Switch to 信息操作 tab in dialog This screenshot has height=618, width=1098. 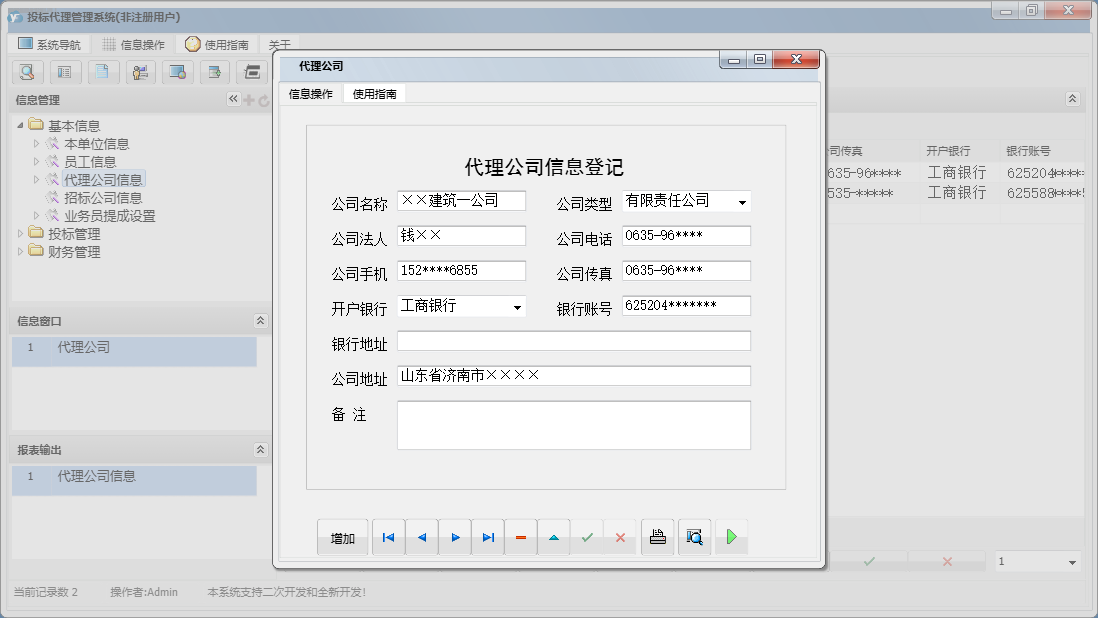click(x=311, y=94)
